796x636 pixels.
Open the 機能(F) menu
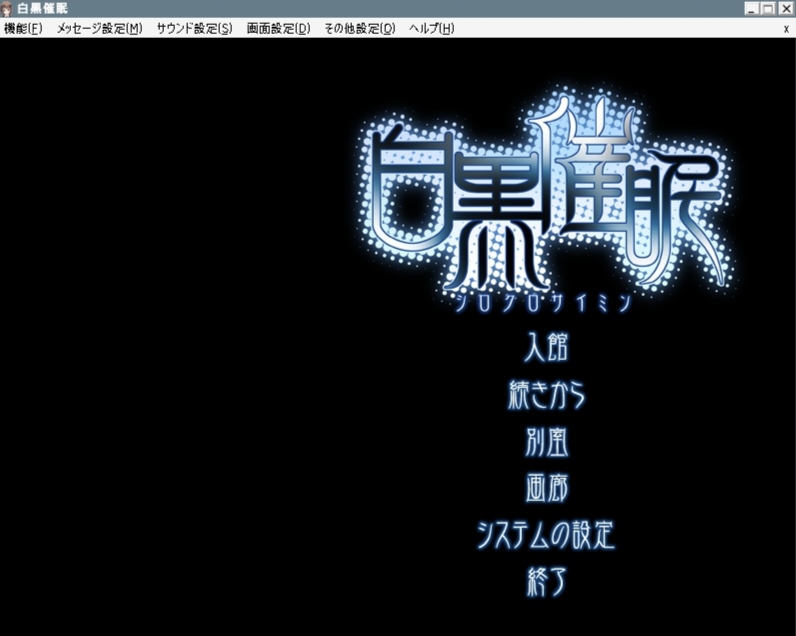pyautogui.click(x=23, y=29)
